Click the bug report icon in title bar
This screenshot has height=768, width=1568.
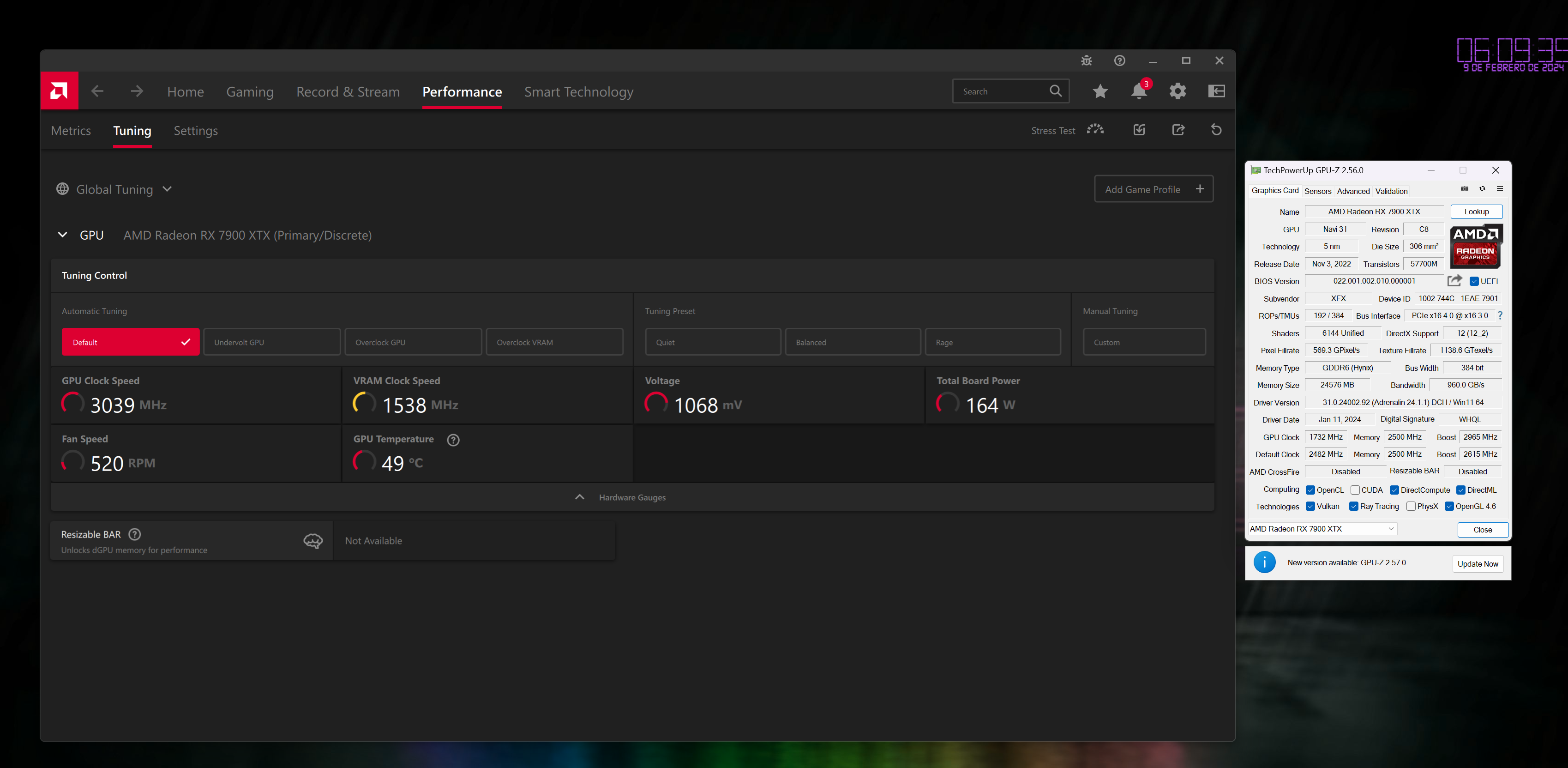click(1087, 61)
